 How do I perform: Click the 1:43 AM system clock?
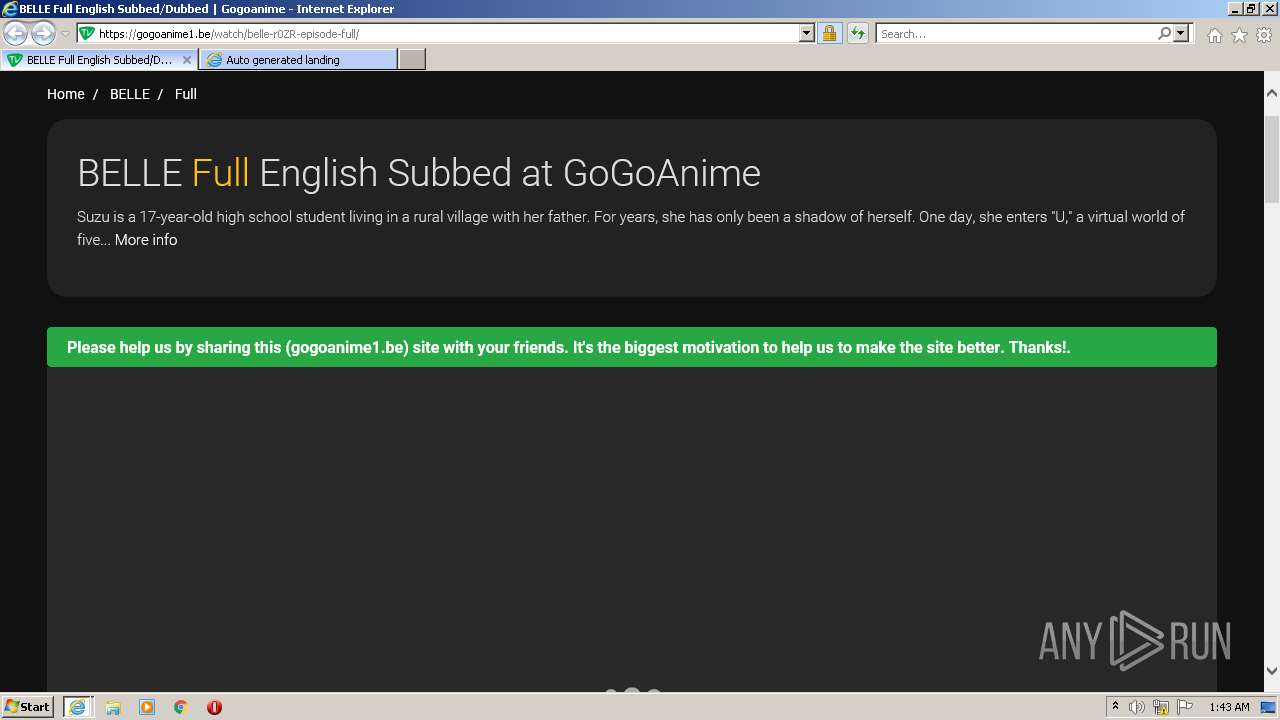[1229, 707]
